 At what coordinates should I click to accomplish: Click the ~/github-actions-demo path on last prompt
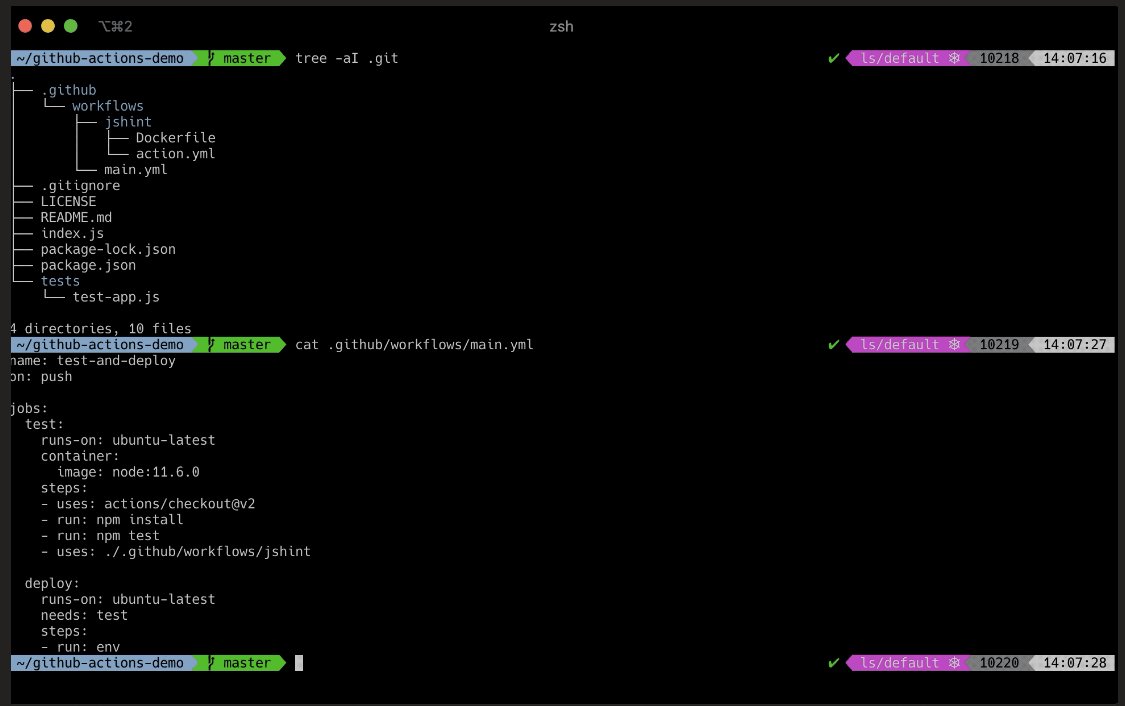point(100,663)
